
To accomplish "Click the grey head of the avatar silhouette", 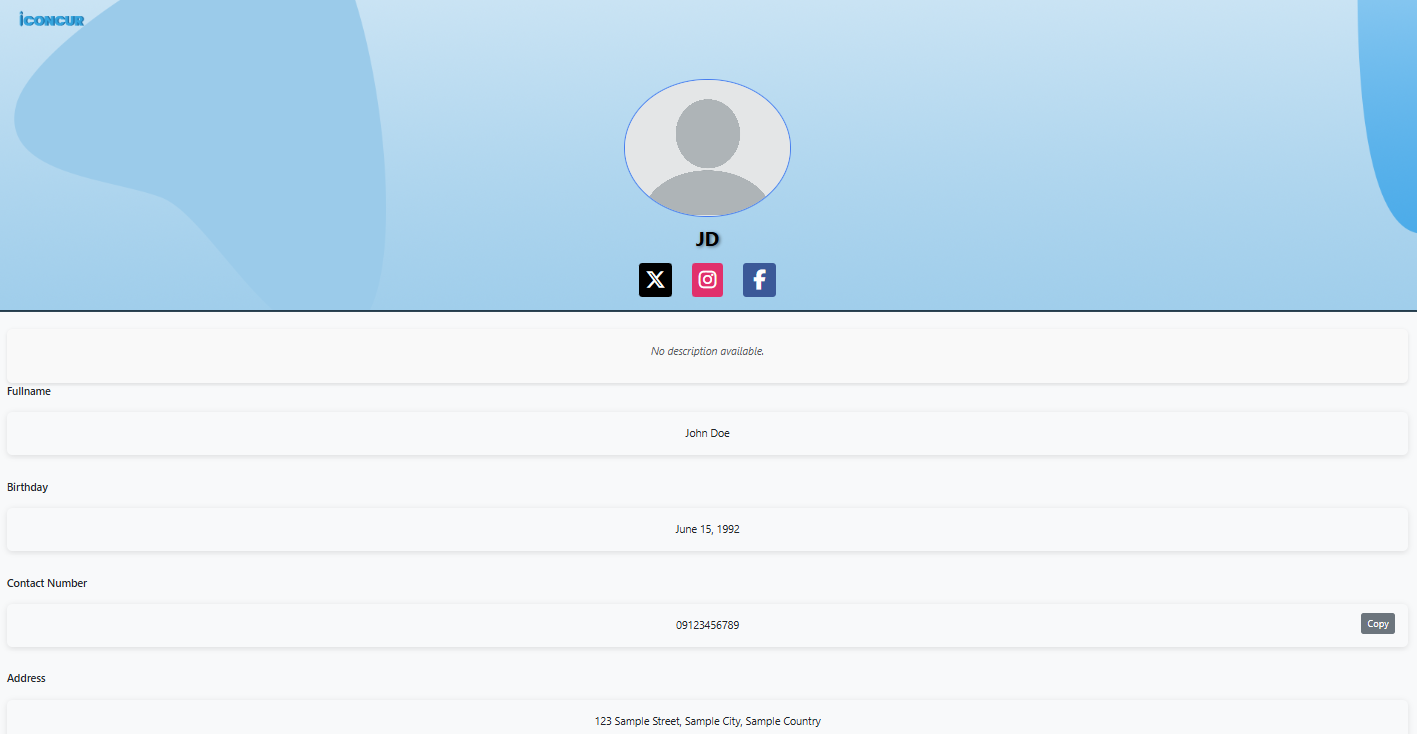I will [707, 132].
